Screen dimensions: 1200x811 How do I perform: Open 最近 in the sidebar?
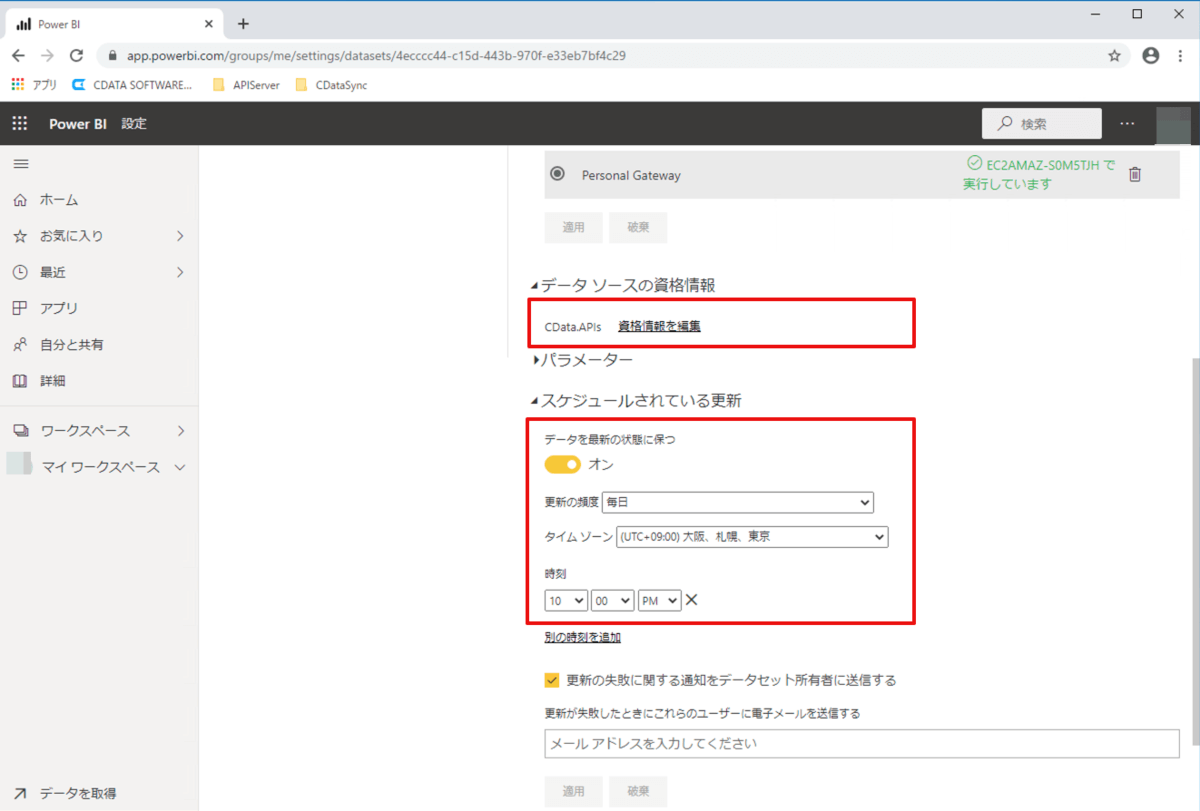[x=53, y=272]
